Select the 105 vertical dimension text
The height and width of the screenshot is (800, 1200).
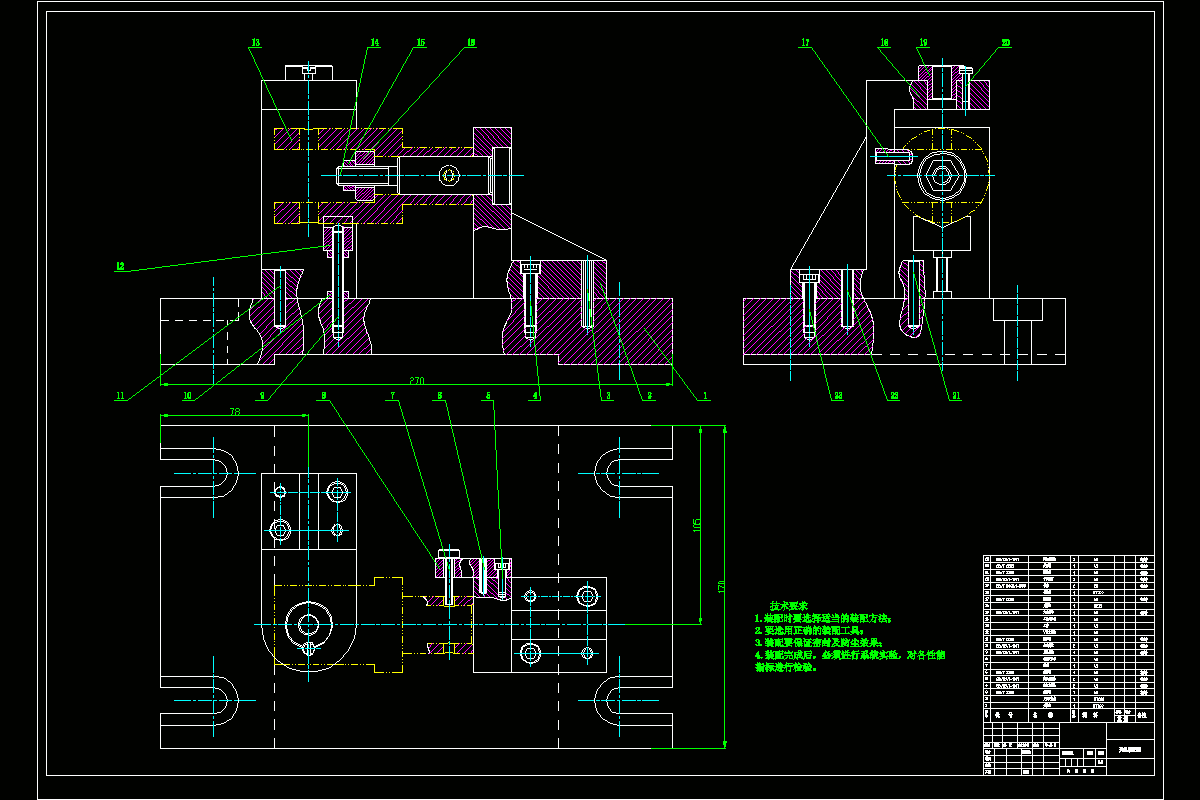696,524
